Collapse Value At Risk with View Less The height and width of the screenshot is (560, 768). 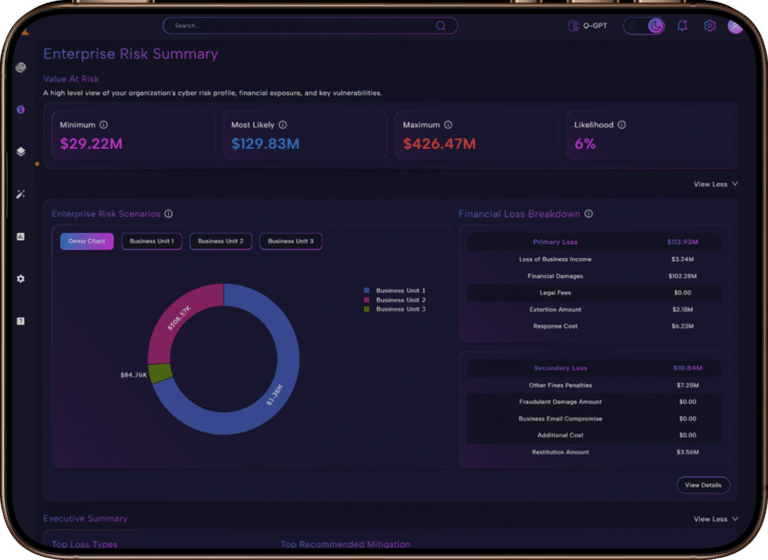(x=716, y=184)
